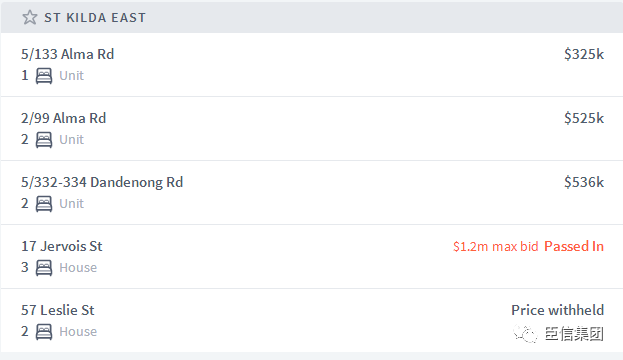Click the bed icon for 17 Jervois St
The image size is (623, 360).
pos(44,267)
